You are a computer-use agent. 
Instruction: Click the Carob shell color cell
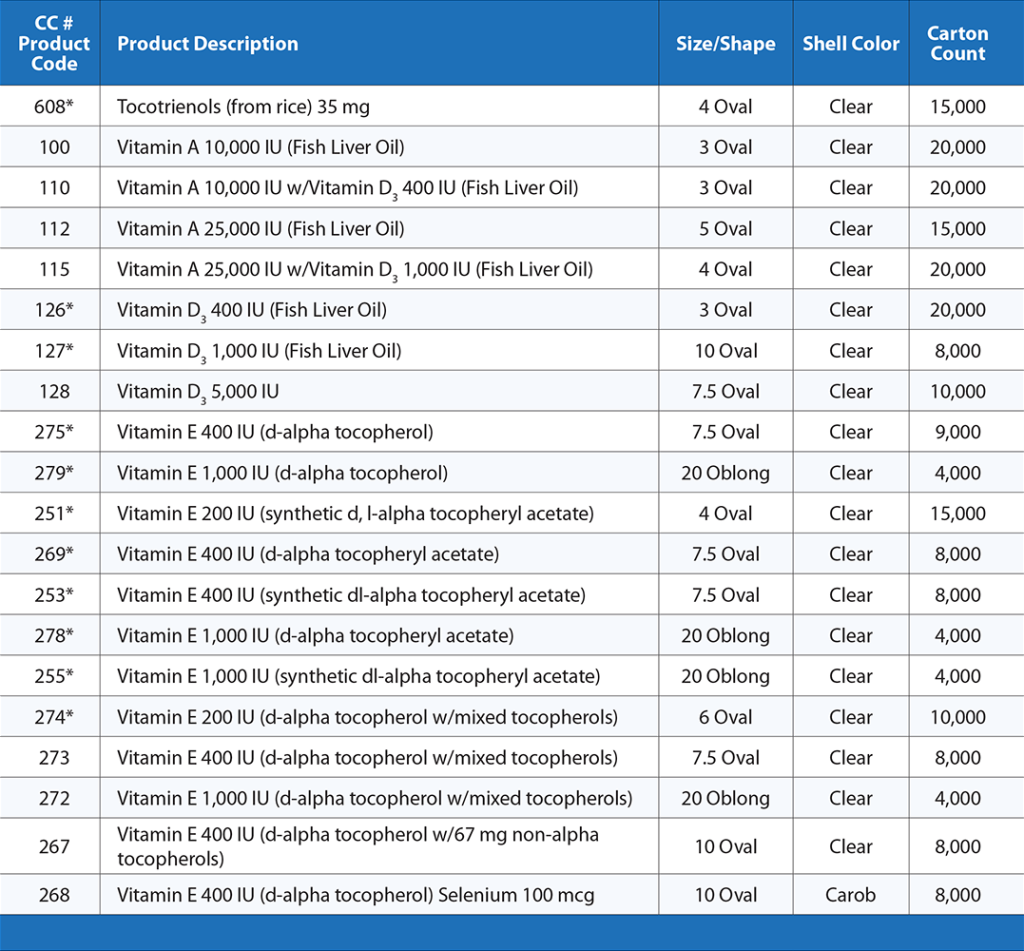click(851, 895)
